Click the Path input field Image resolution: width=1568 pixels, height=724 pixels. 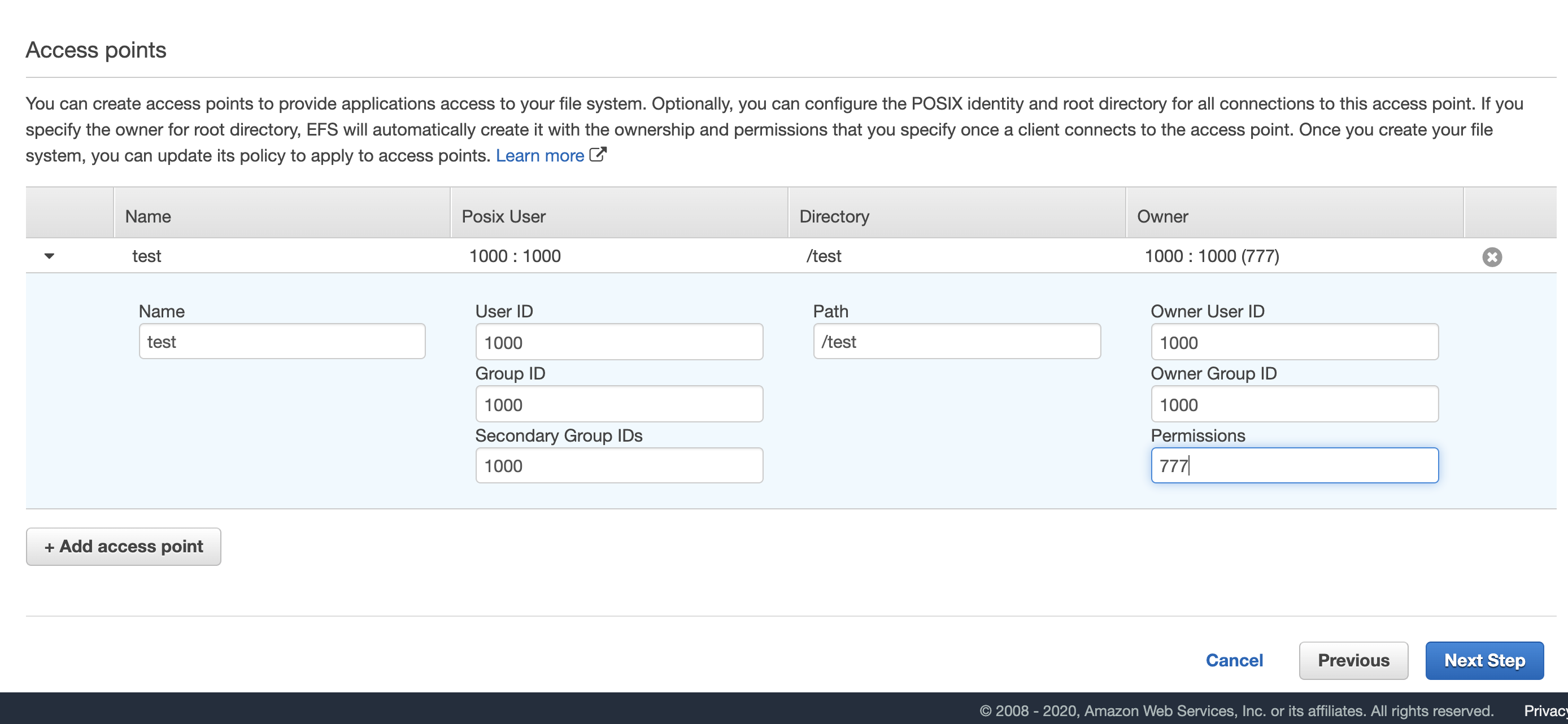point(956,341)
